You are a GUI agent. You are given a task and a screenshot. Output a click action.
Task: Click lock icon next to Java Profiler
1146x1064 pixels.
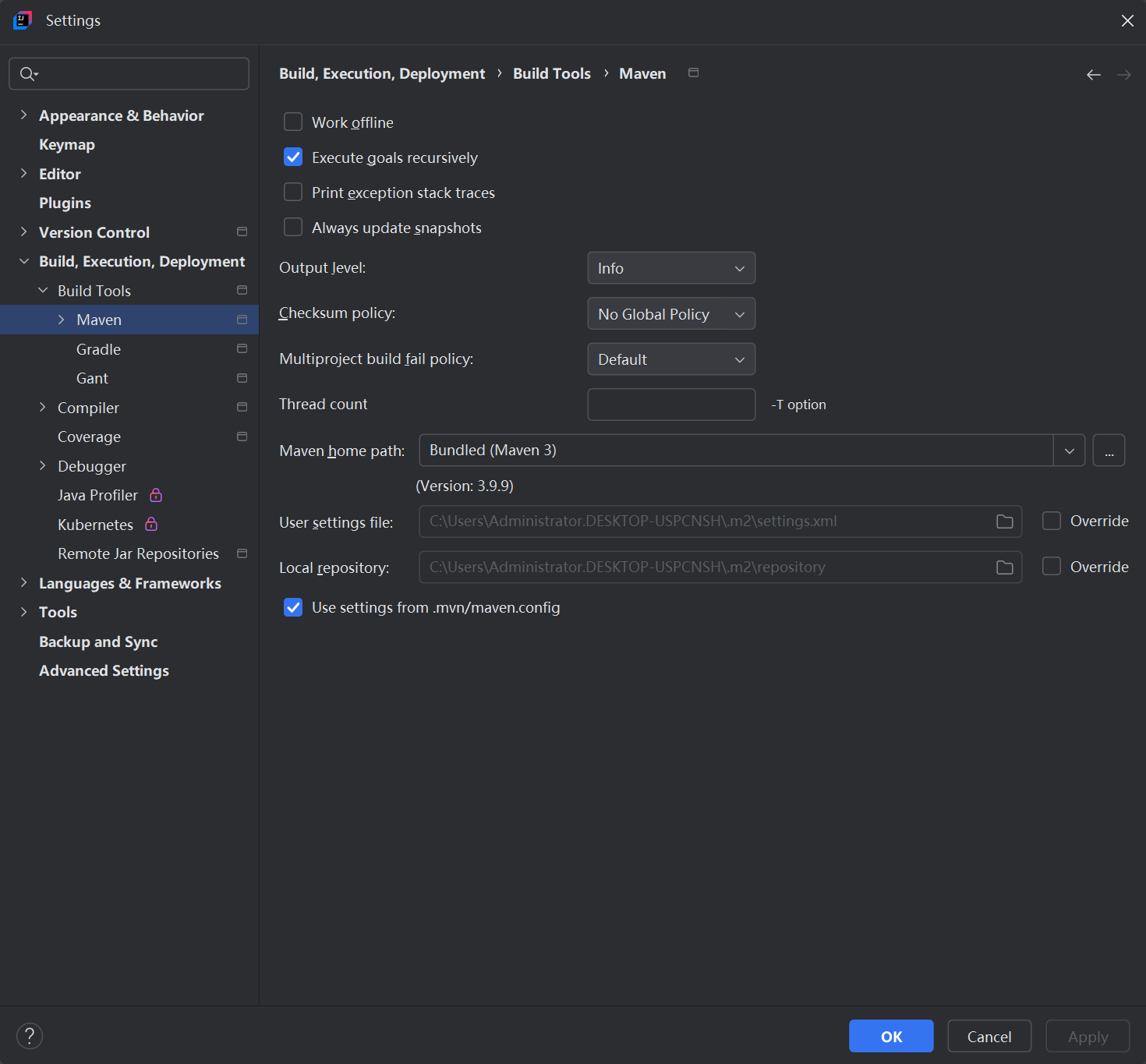pyautogui.click(x=156, y=495)
